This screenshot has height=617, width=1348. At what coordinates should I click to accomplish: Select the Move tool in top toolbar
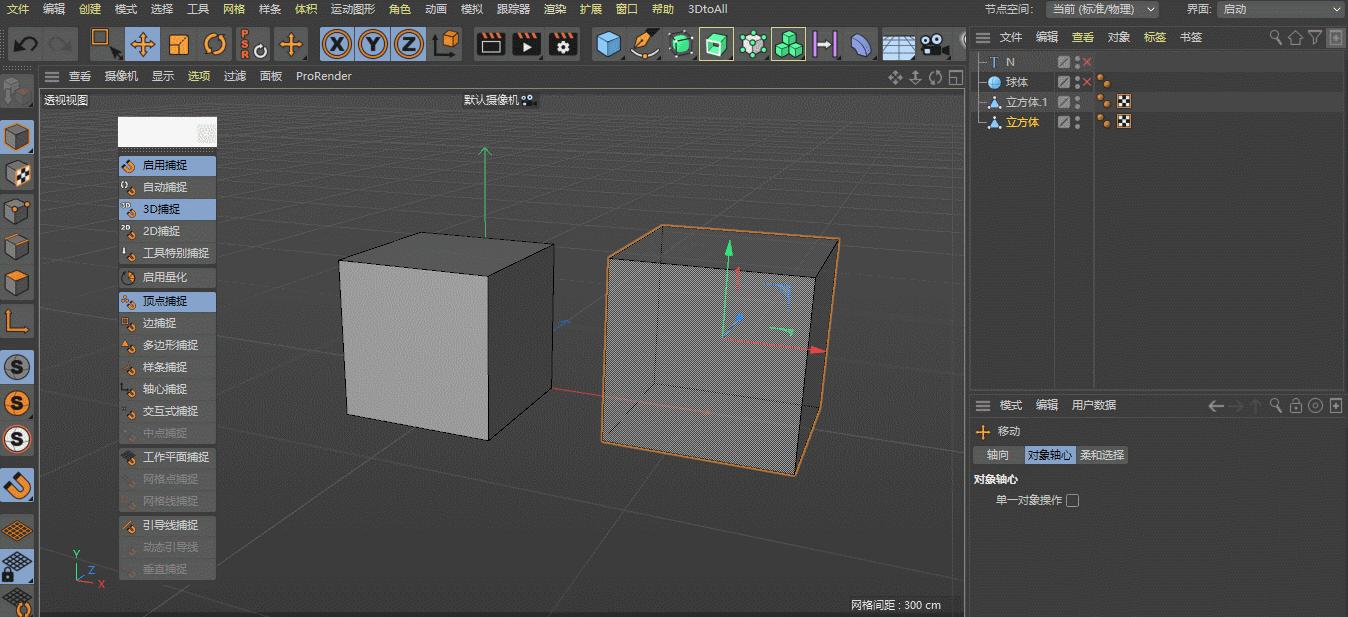click(143, 44)
